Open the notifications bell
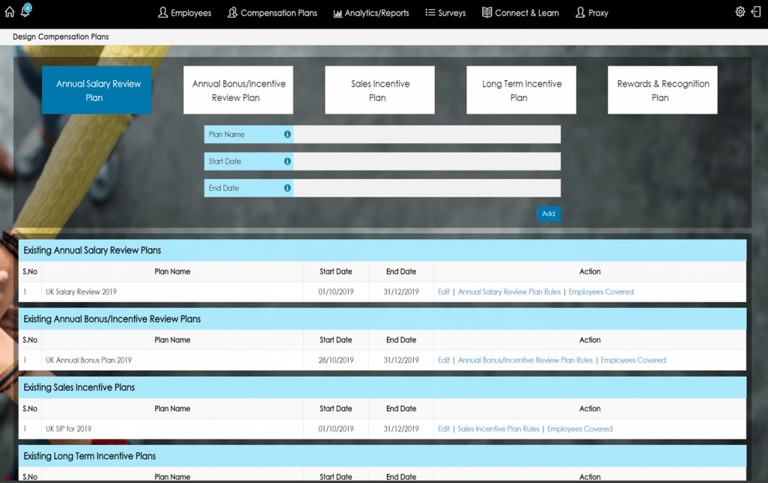This screenshot has width=768, height=483. click(x=26, y=12)
